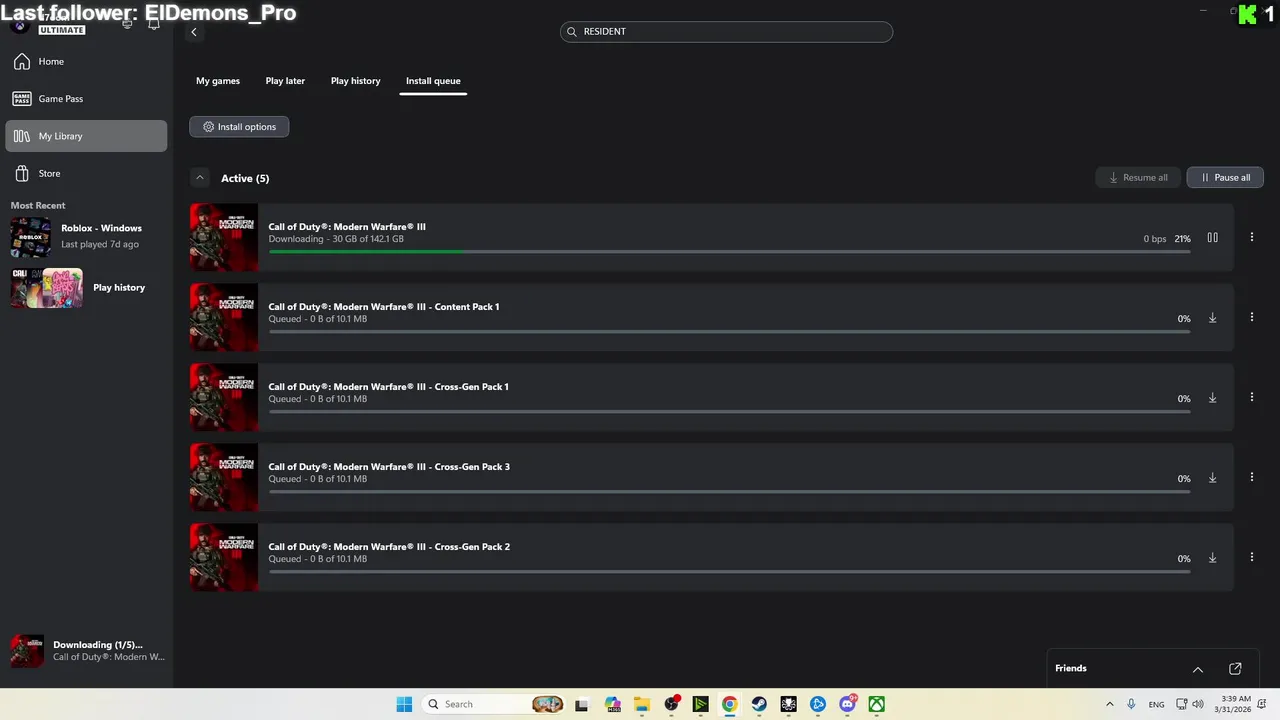Open more options for Cross-Gen Pack 2
This screenshot has height=720, width=1280.
tap(1251, 557)
